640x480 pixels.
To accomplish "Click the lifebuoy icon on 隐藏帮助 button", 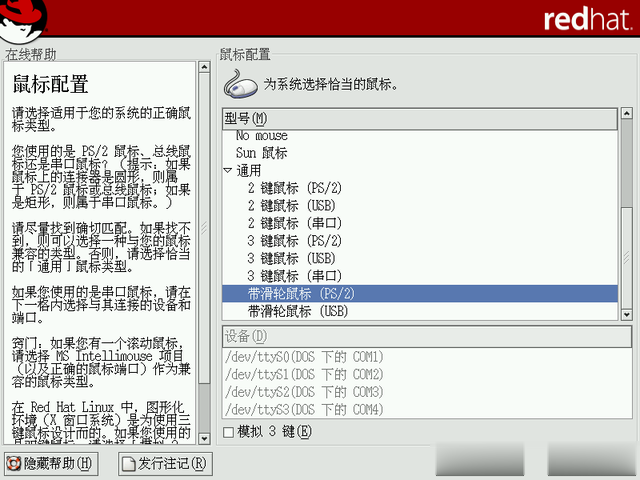I will coord(13,464).
